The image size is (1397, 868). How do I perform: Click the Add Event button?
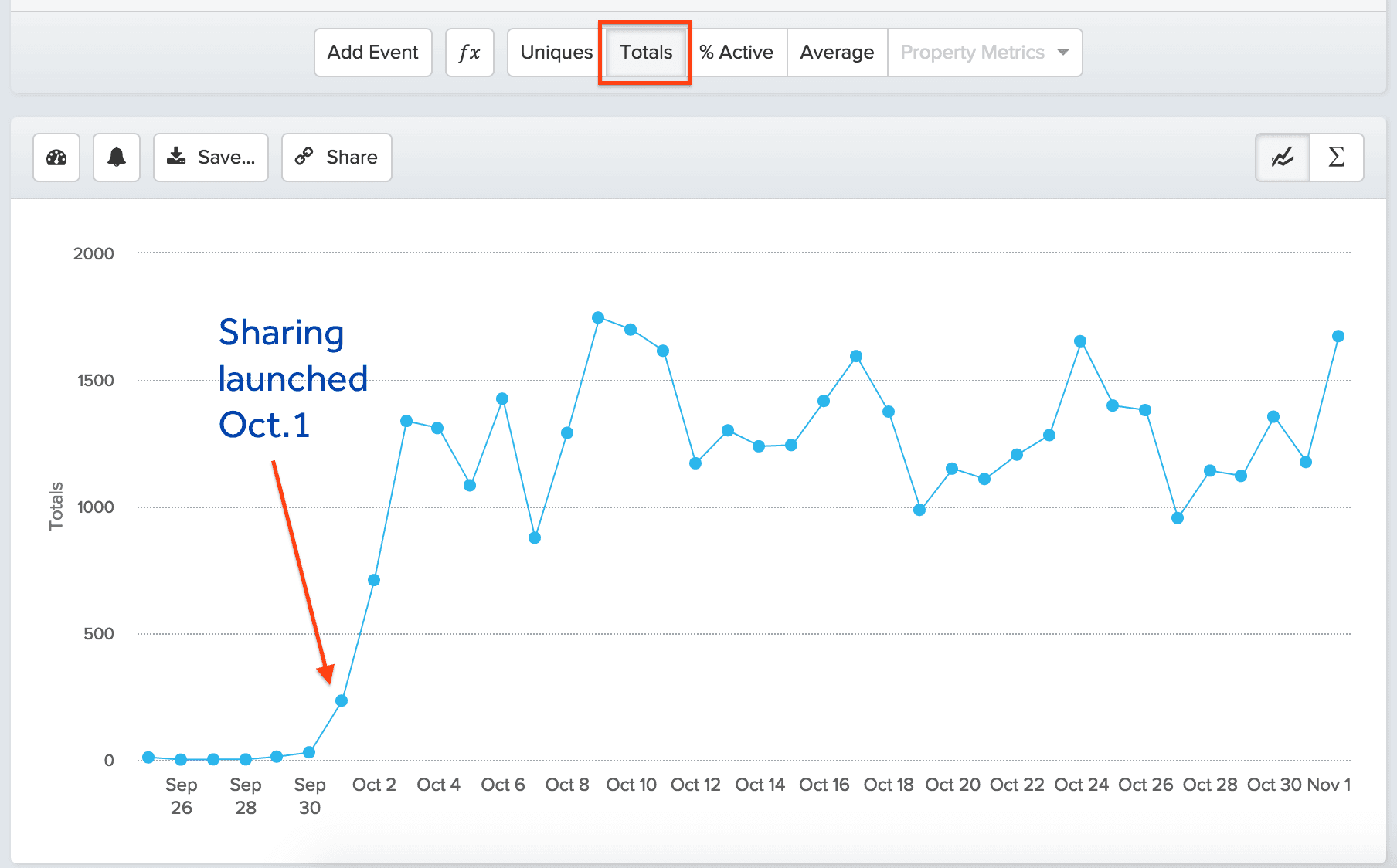click(372, 52)
